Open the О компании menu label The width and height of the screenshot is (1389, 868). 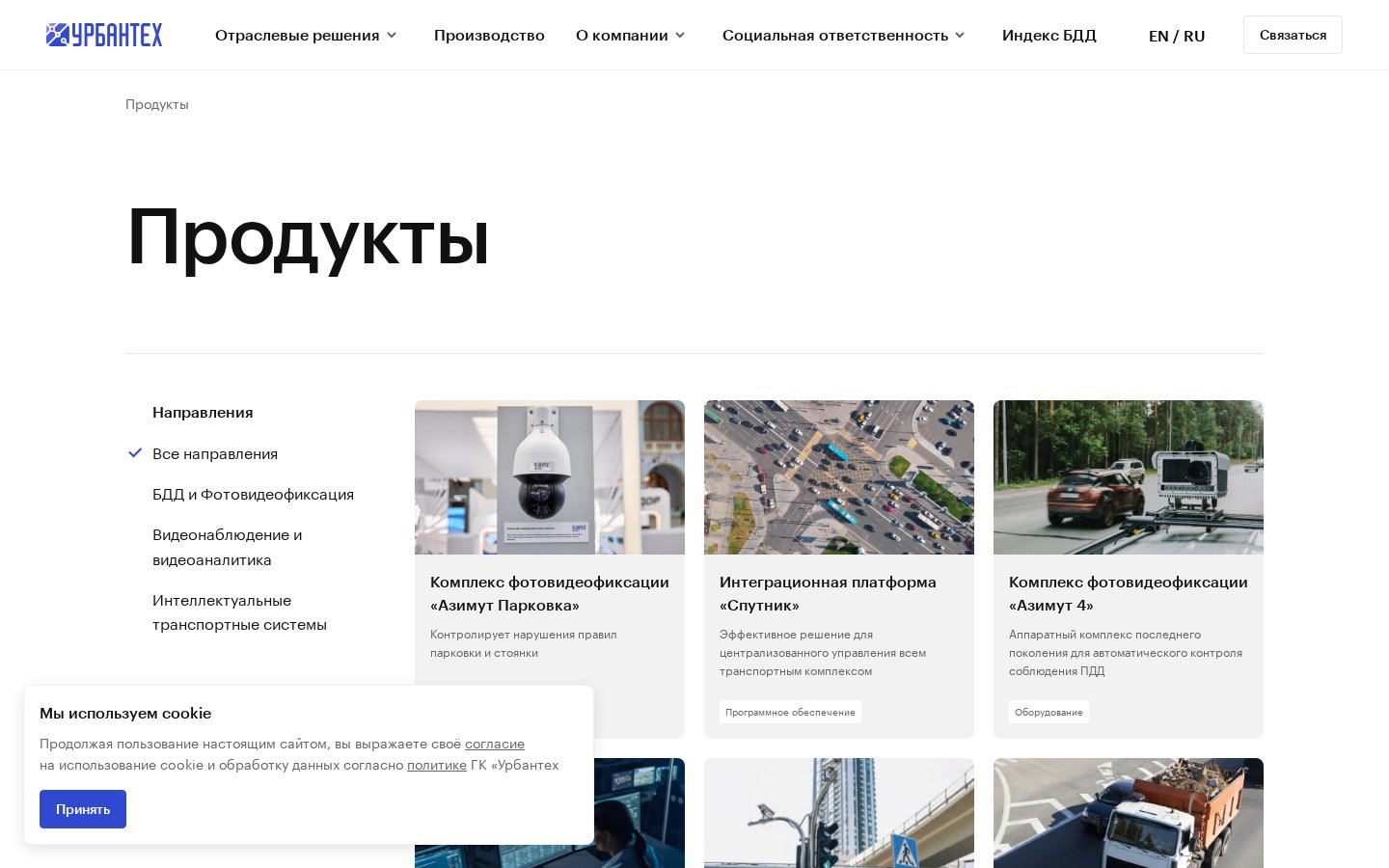[622, 36]
